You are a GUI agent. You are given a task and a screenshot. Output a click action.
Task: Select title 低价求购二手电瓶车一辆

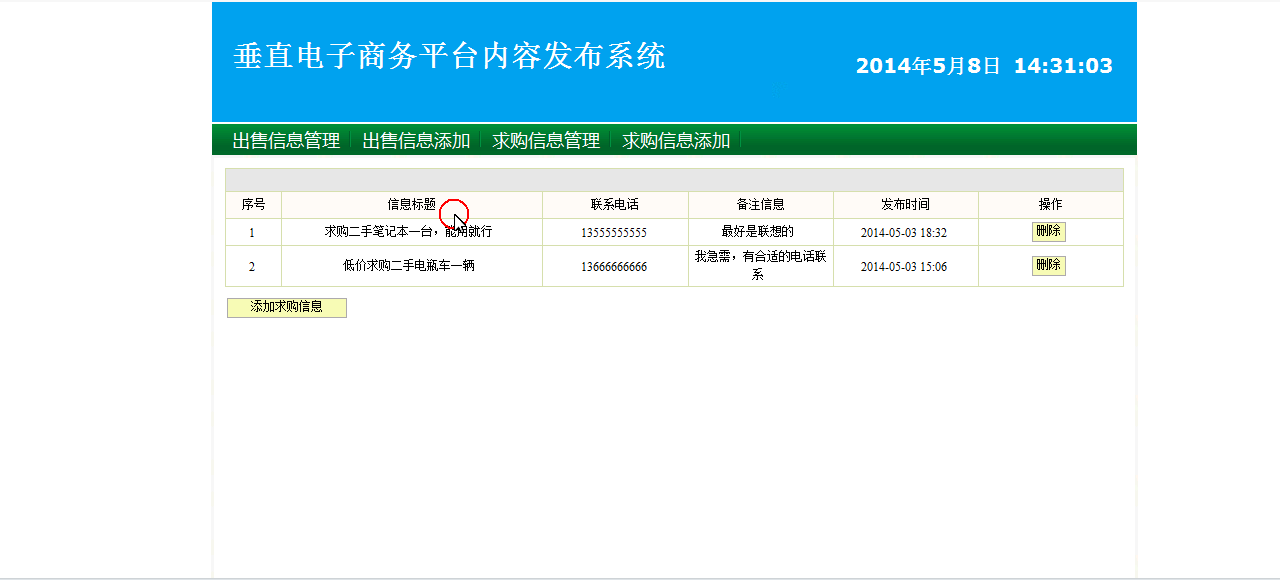coord(409,266)
